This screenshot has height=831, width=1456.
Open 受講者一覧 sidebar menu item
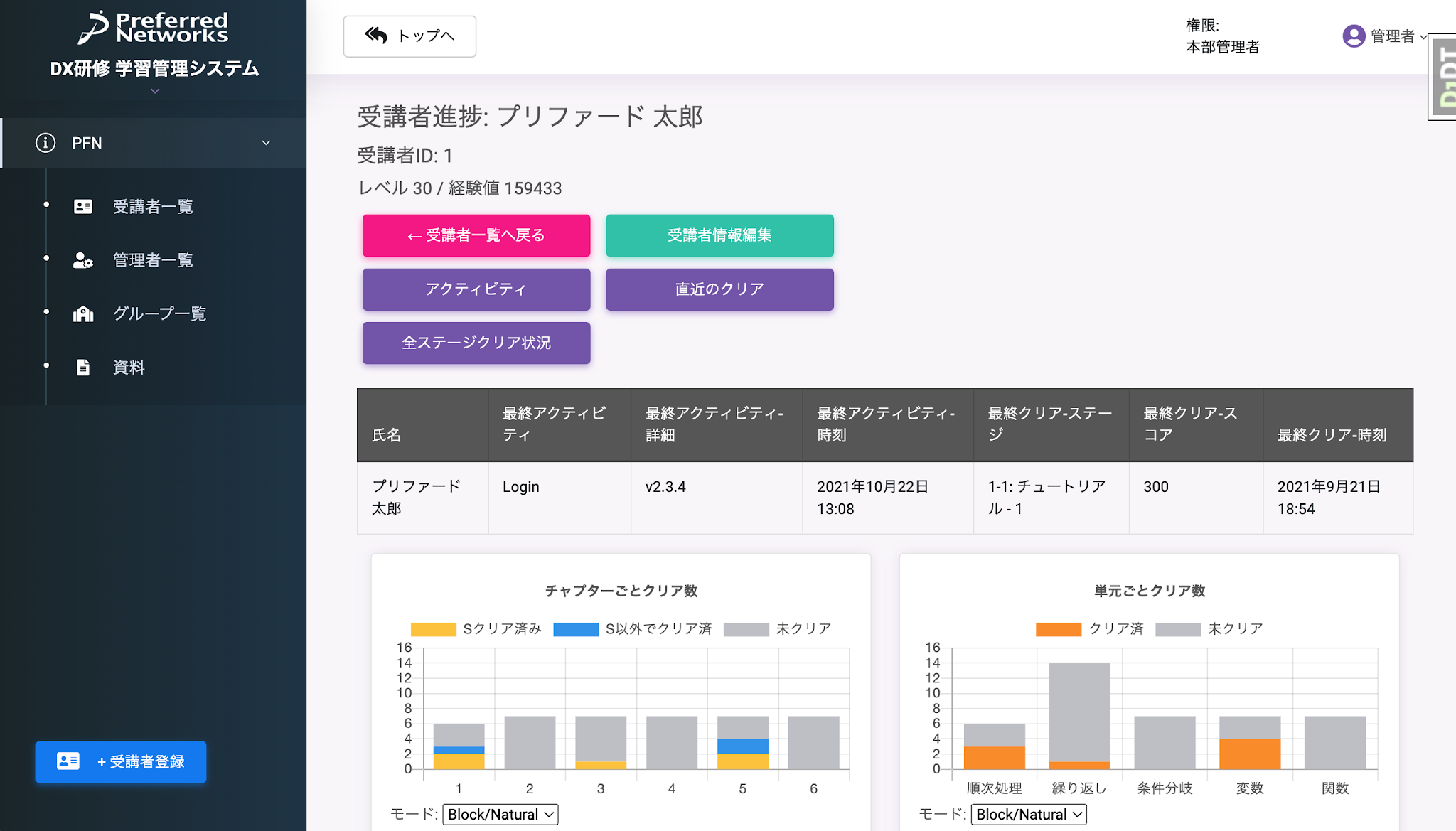[153, 207]
